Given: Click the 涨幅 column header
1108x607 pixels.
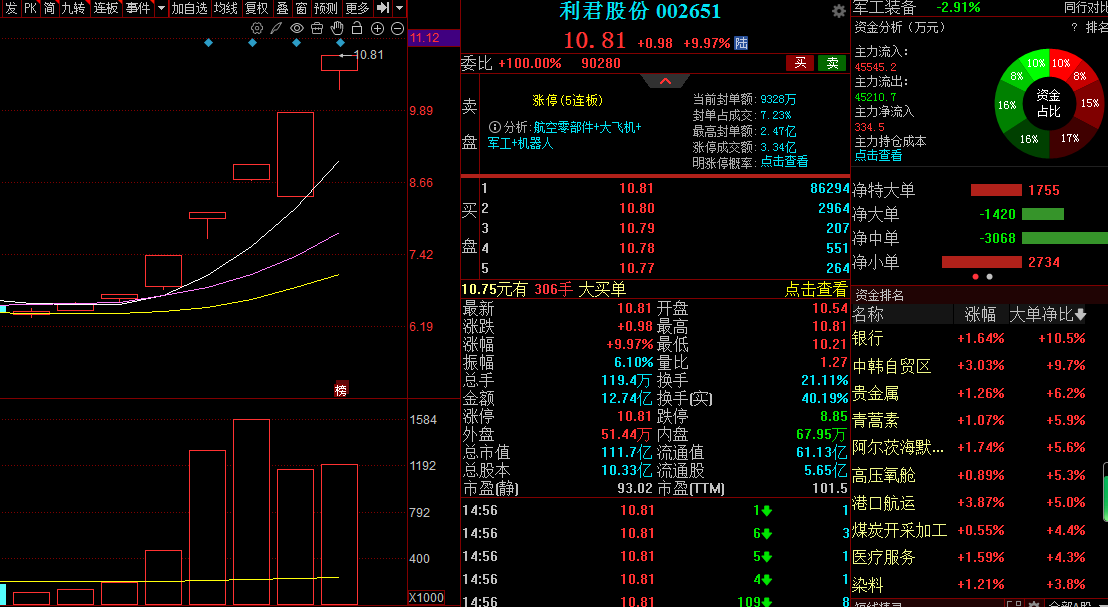Looking at the screenshot, I should tap(980, 314).
